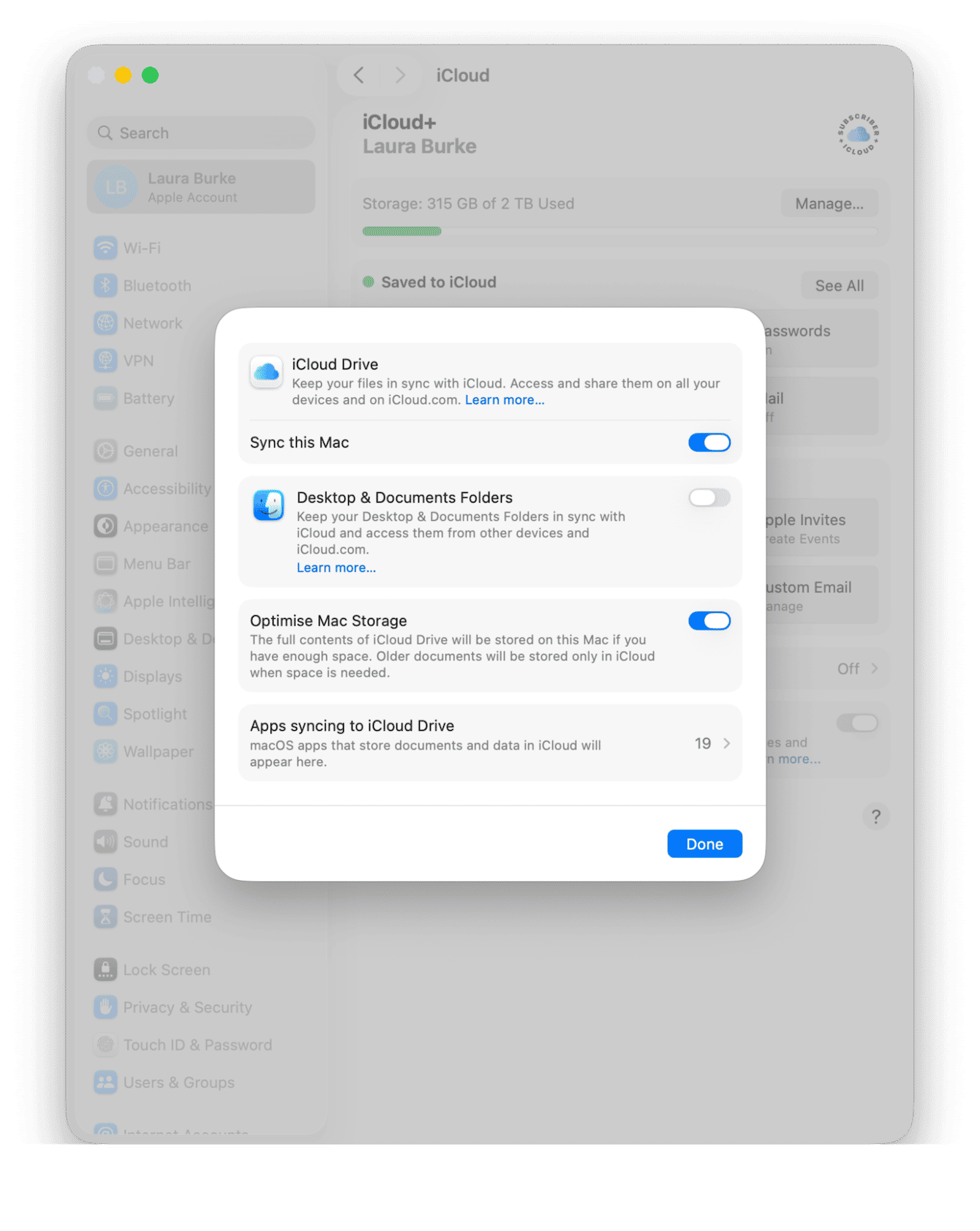This screenshot has width=980, height=1231.
Task: Open the Off row chevron in background
Action: tap(874, 669)
